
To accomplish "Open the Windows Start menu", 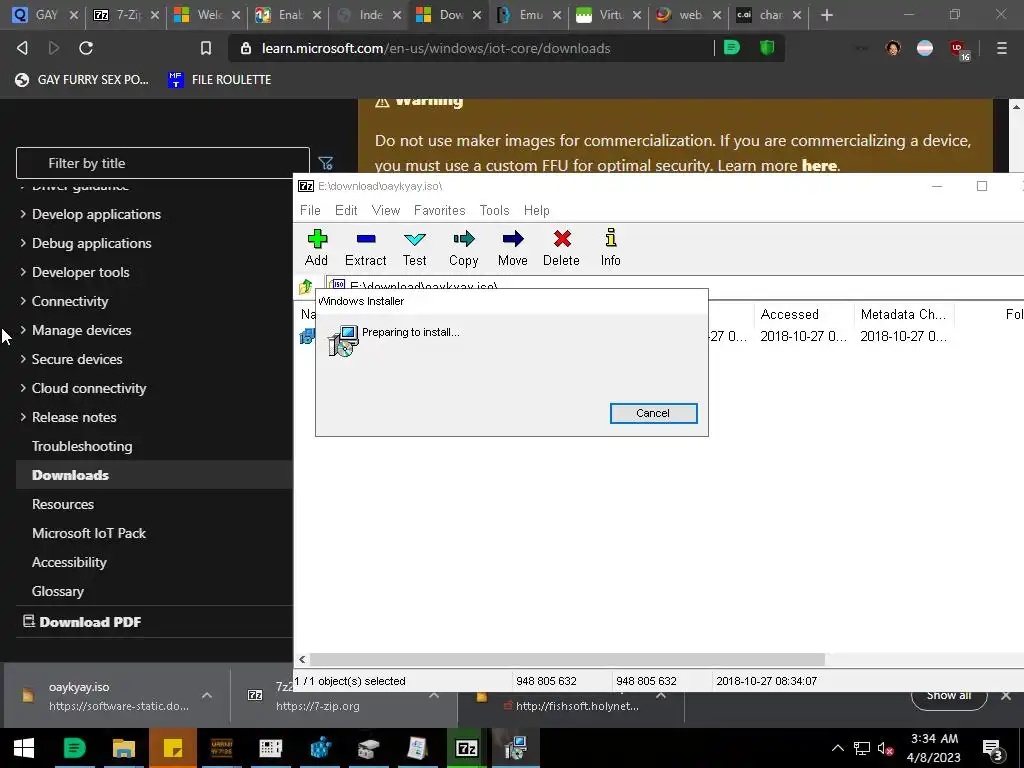I will pos(24,748).
